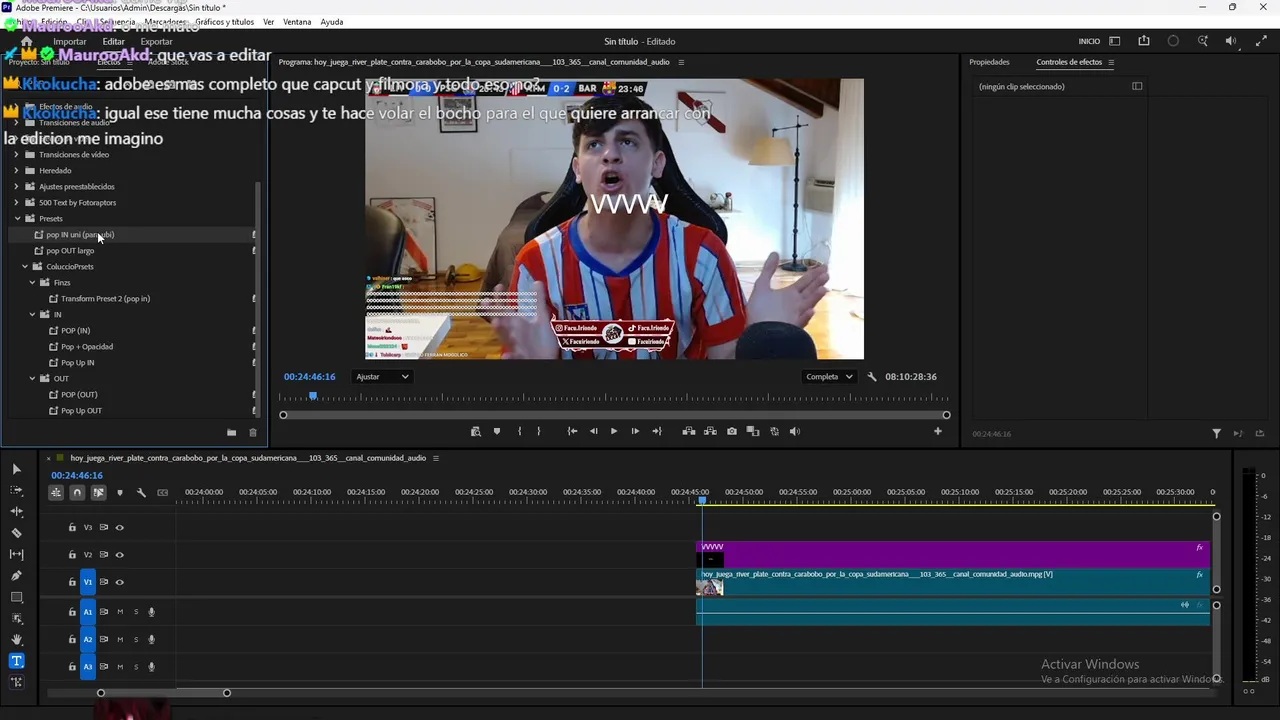1280x720 pixels.
Task: Click comparison view icon in Program monitor
Action: pos(753,431)
